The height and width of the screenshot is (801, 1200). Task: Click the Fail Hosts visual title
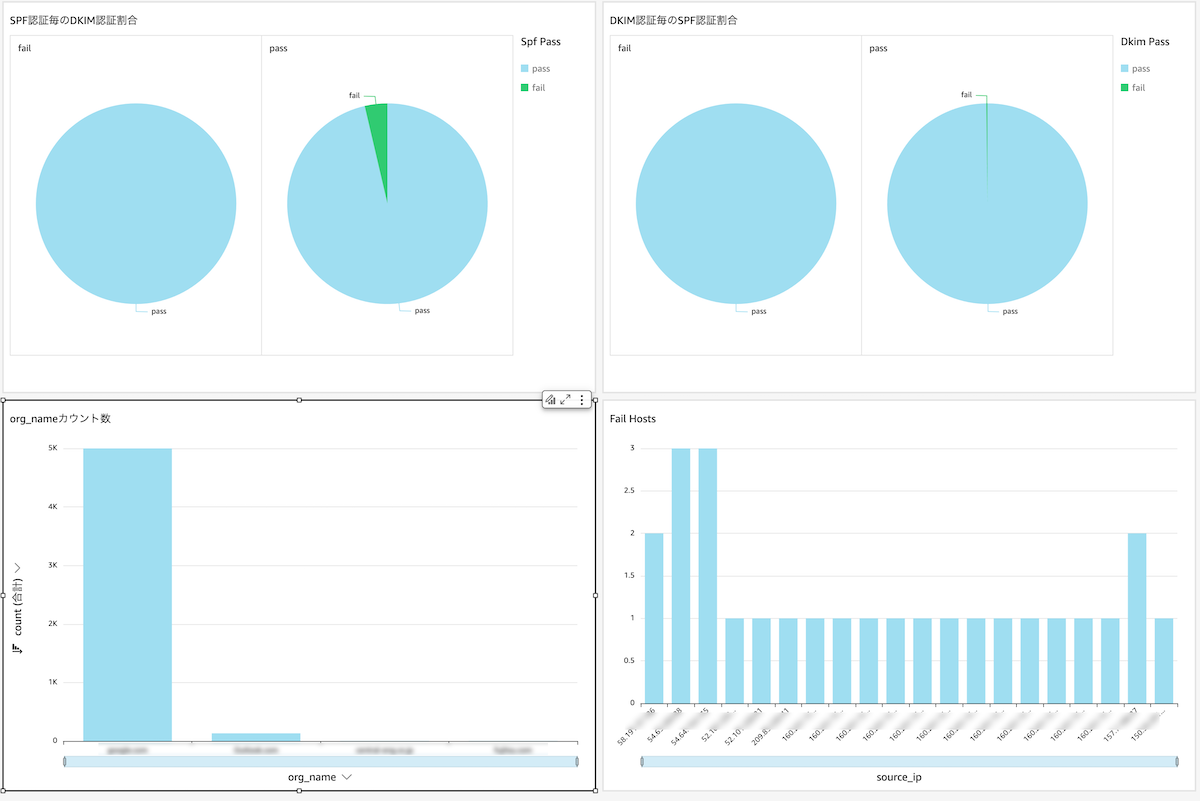633,419
